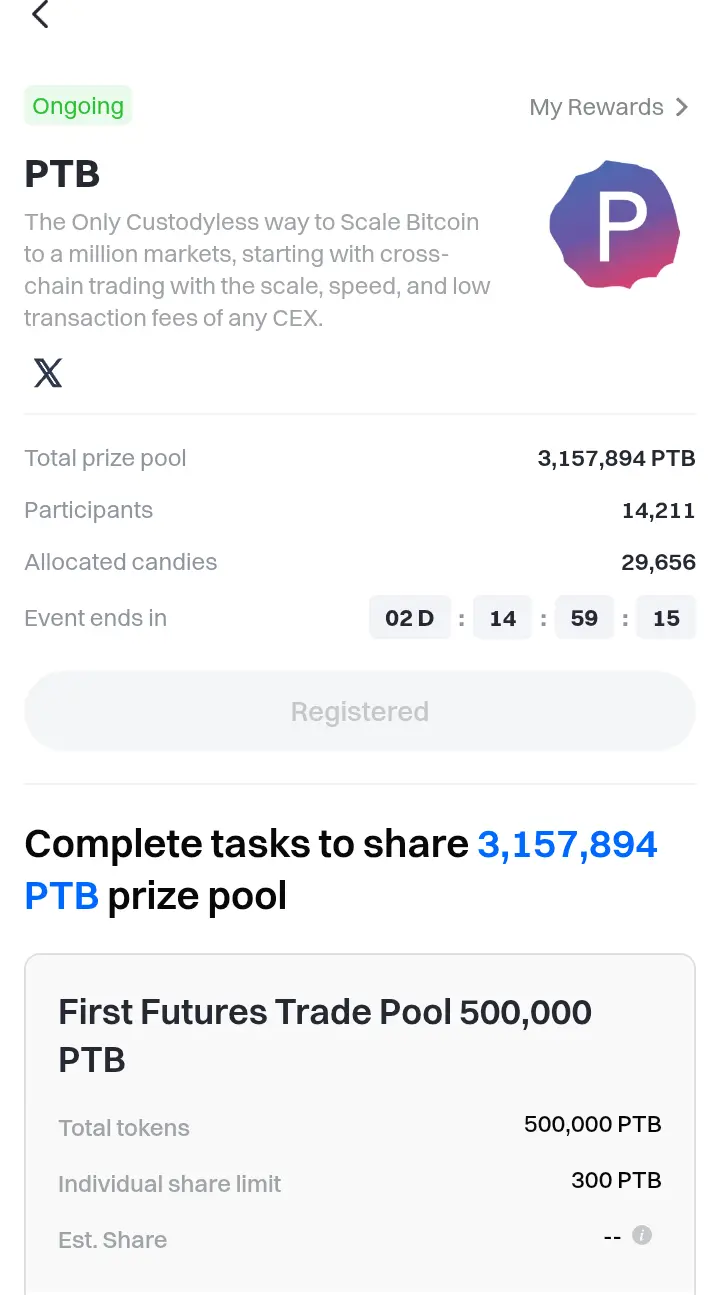Image resolution: width=720 pixels, height=1295 pixels.
Task: Open the X (Twitter) social icon
Action: pyautogui.click(x=48, y=373)
